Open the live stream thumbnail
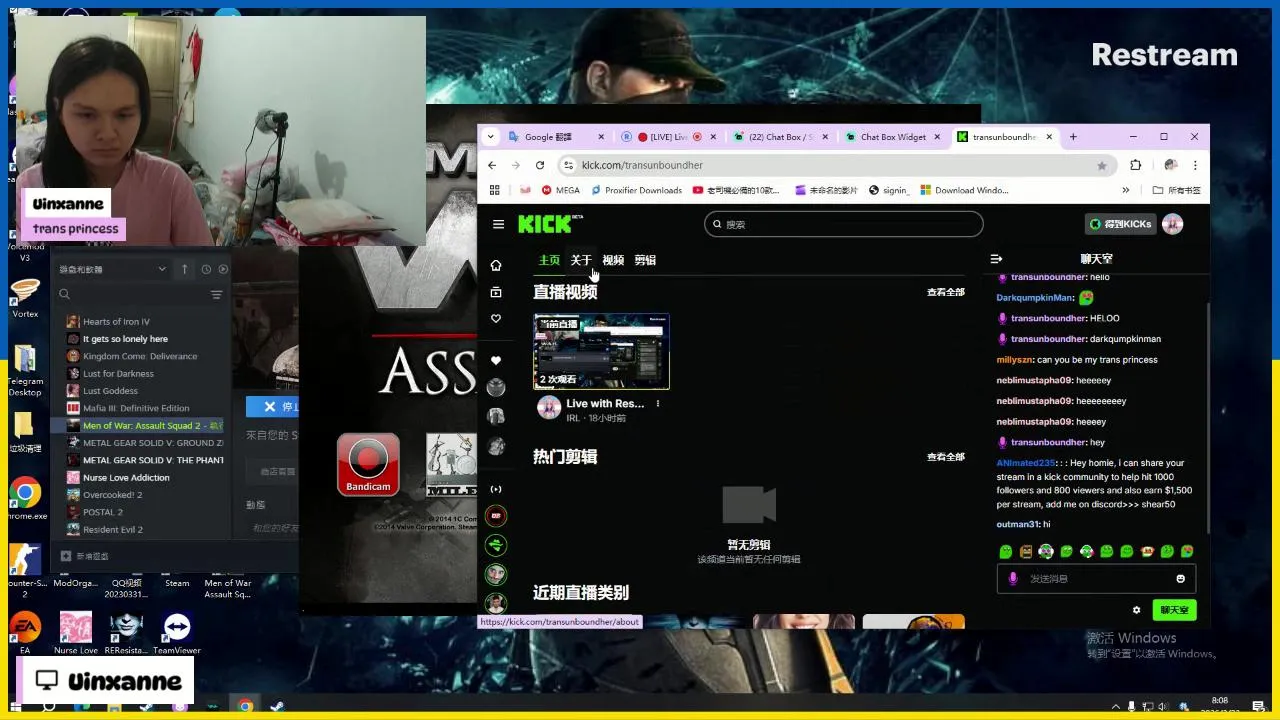 click(601, 351)
